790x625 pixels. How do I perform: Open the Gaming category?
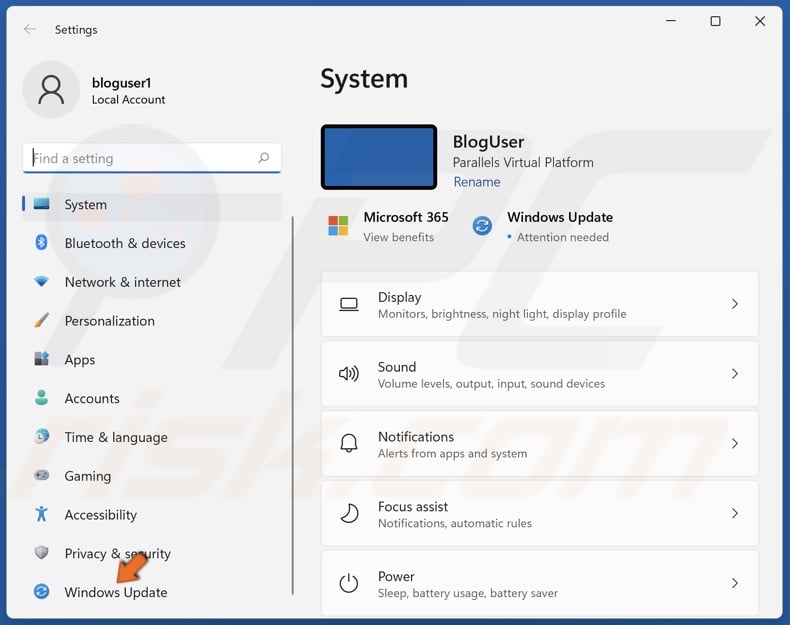click(152, 476)
